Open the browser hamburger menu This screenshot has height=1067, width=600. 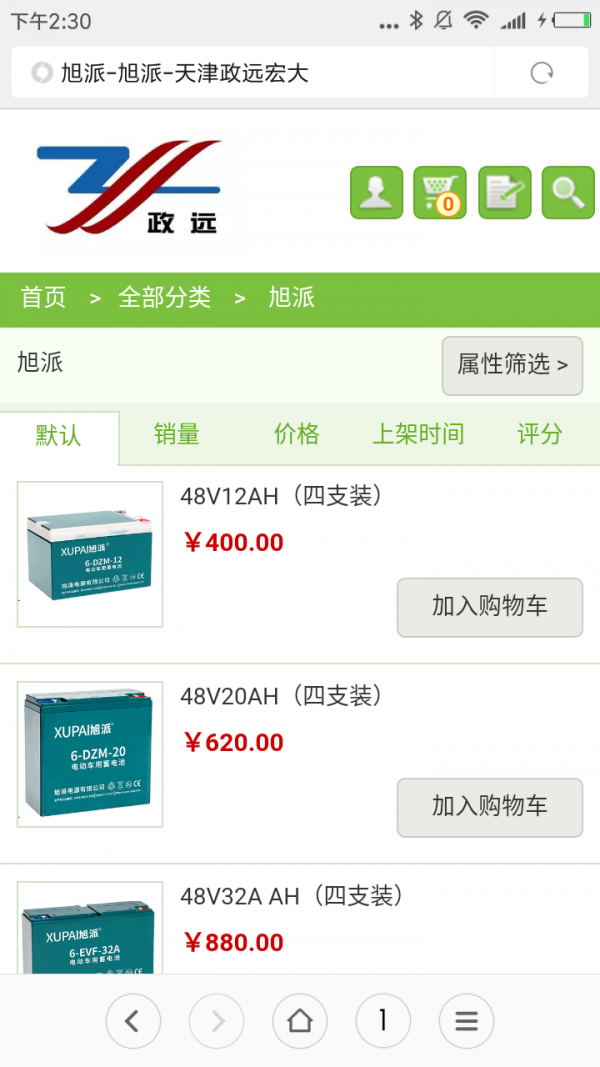pos(466,1021)
